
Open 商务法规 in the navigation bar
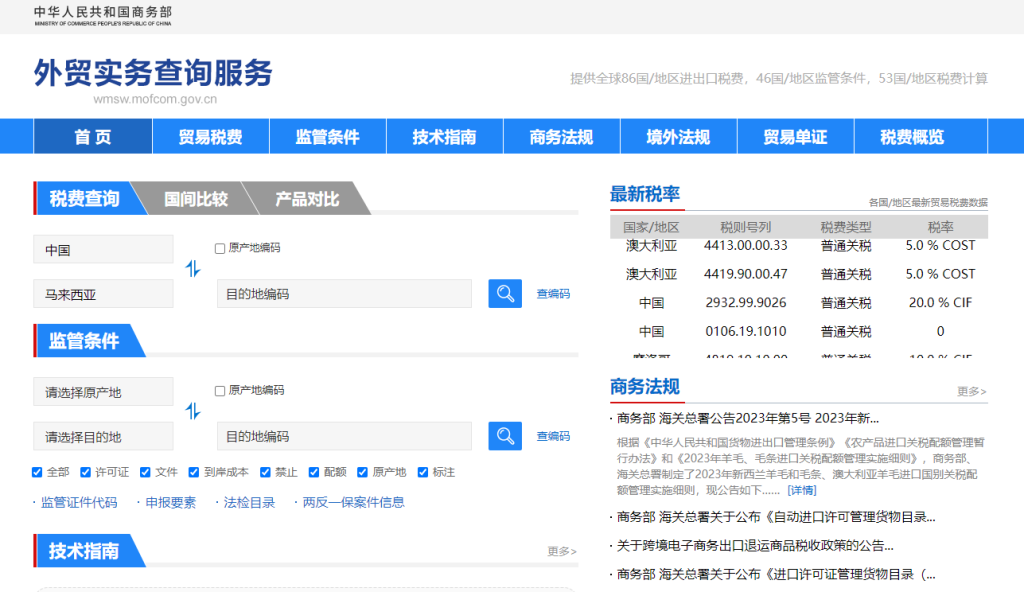tap(561, 137)
